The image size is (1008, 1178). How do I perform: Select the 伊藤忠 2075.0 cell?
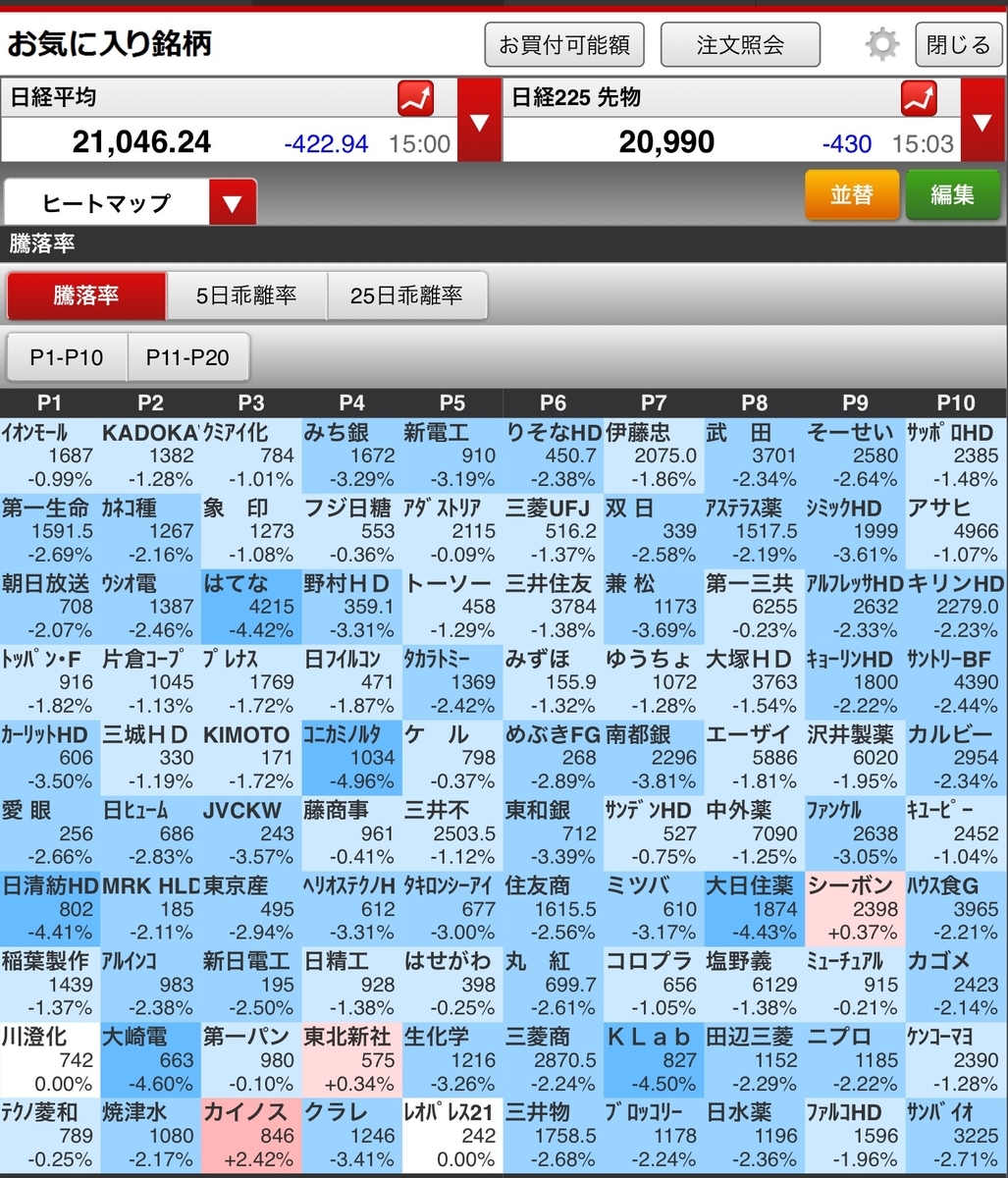click(x=654, y=455)
